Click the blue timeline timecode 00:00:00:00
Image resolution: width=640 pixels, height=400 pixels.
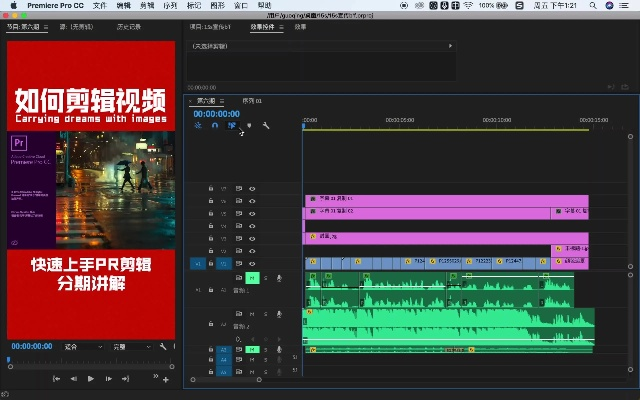click(216, 113)
